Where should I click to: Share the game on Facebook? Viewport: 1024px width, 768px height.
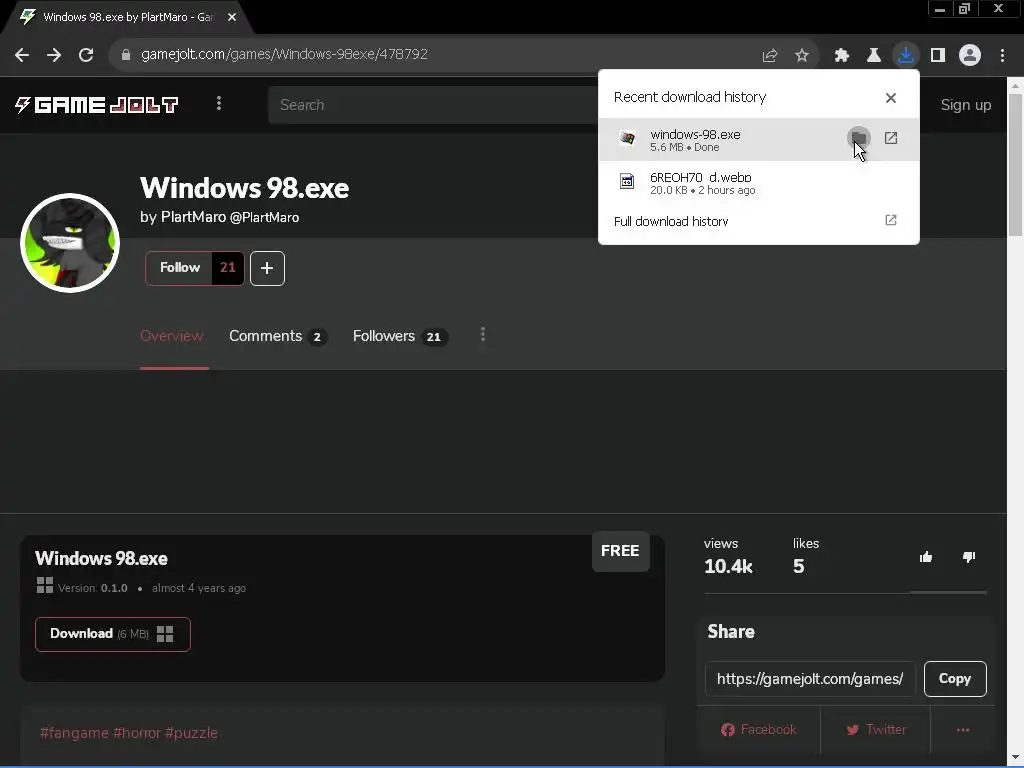tap(758, 729)
